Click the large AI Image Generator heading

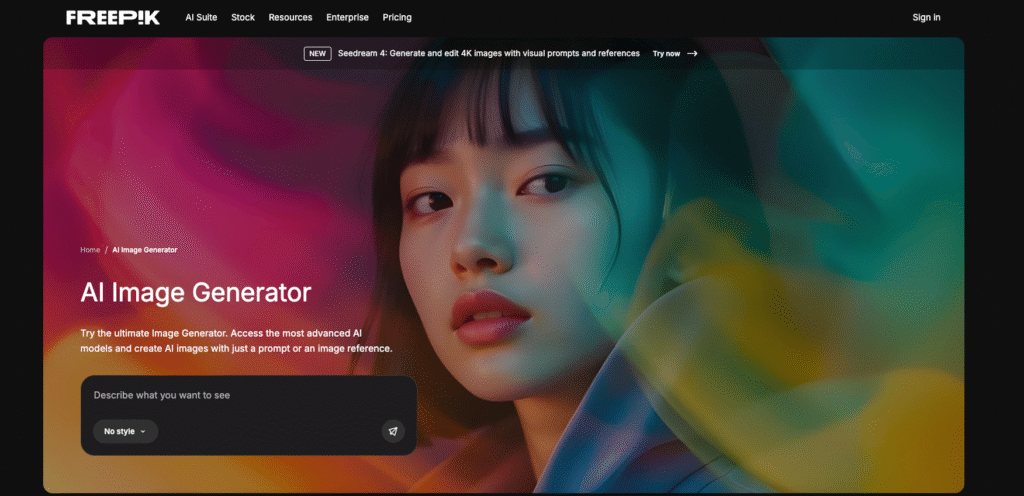pos(196,292)
